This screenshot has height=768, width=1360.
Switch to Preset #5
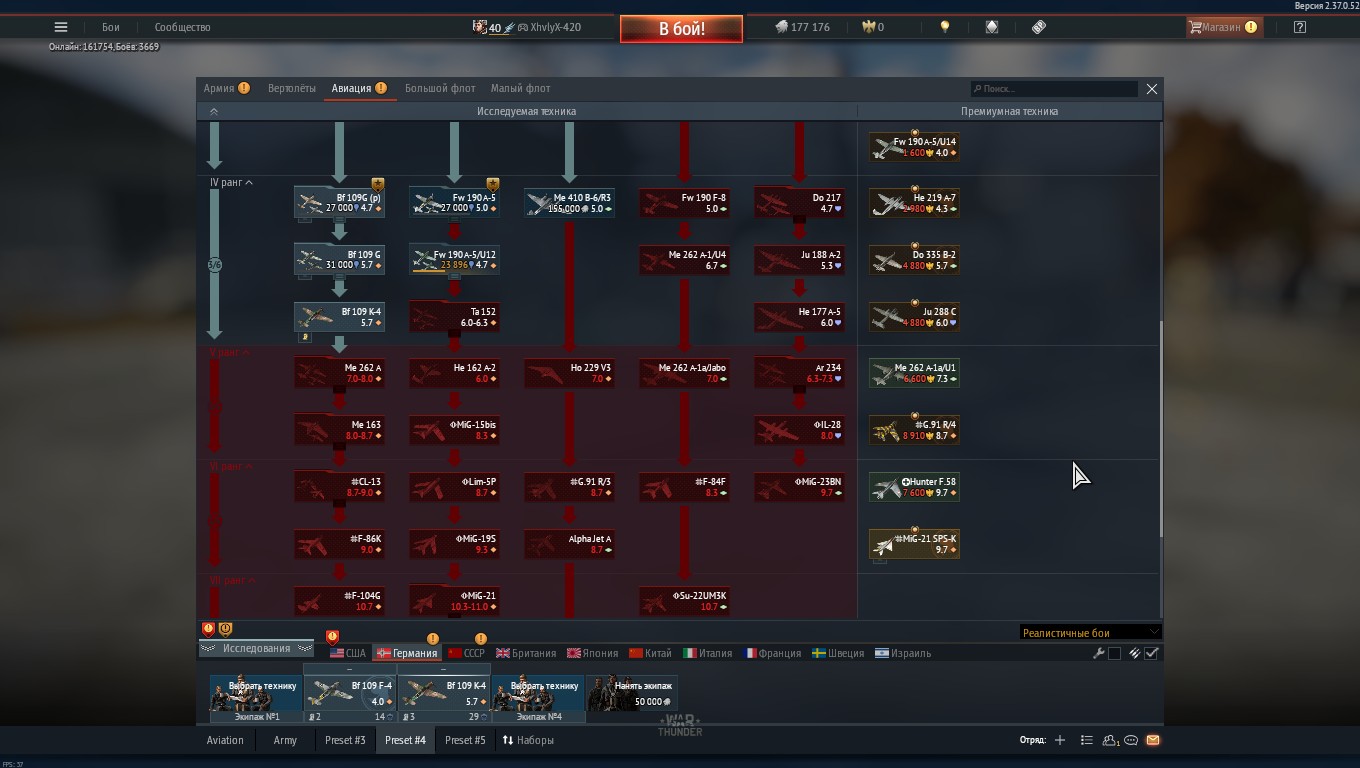[465, 740]
